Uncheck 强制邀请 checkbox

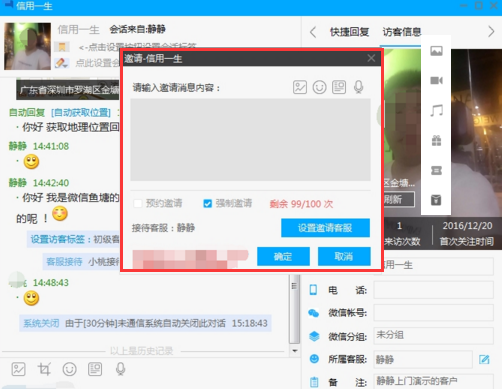pos(207,203)
